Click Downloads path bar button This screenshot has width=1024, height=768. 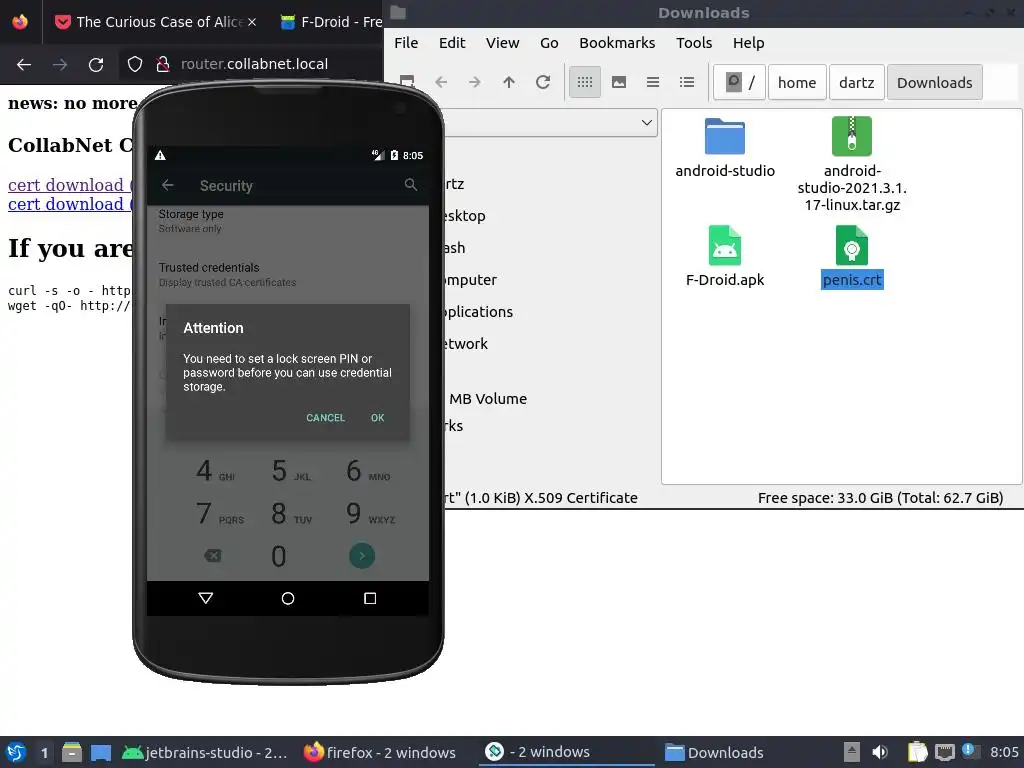click(935, 82)
